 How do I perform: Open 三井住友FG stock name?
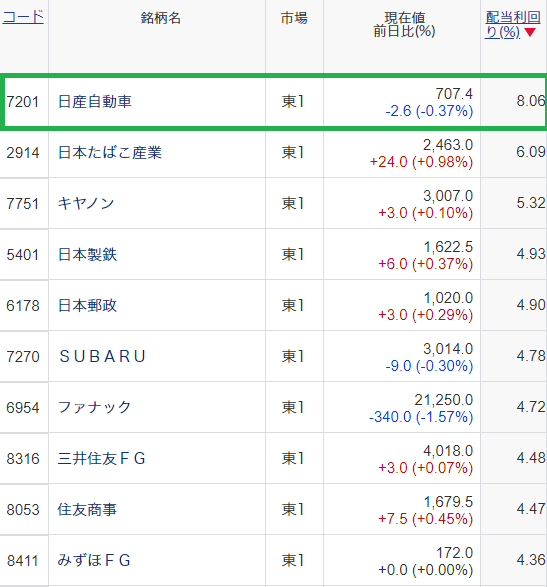point(101,459)
